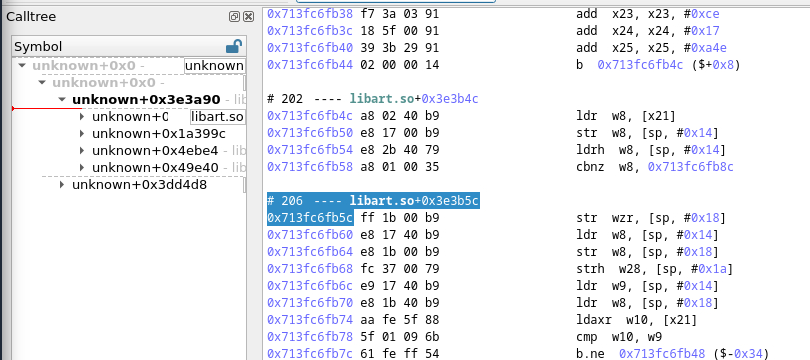Toggle the Calltree lock icon
This screenshot has height=360, width=810.
click(233, 46)
